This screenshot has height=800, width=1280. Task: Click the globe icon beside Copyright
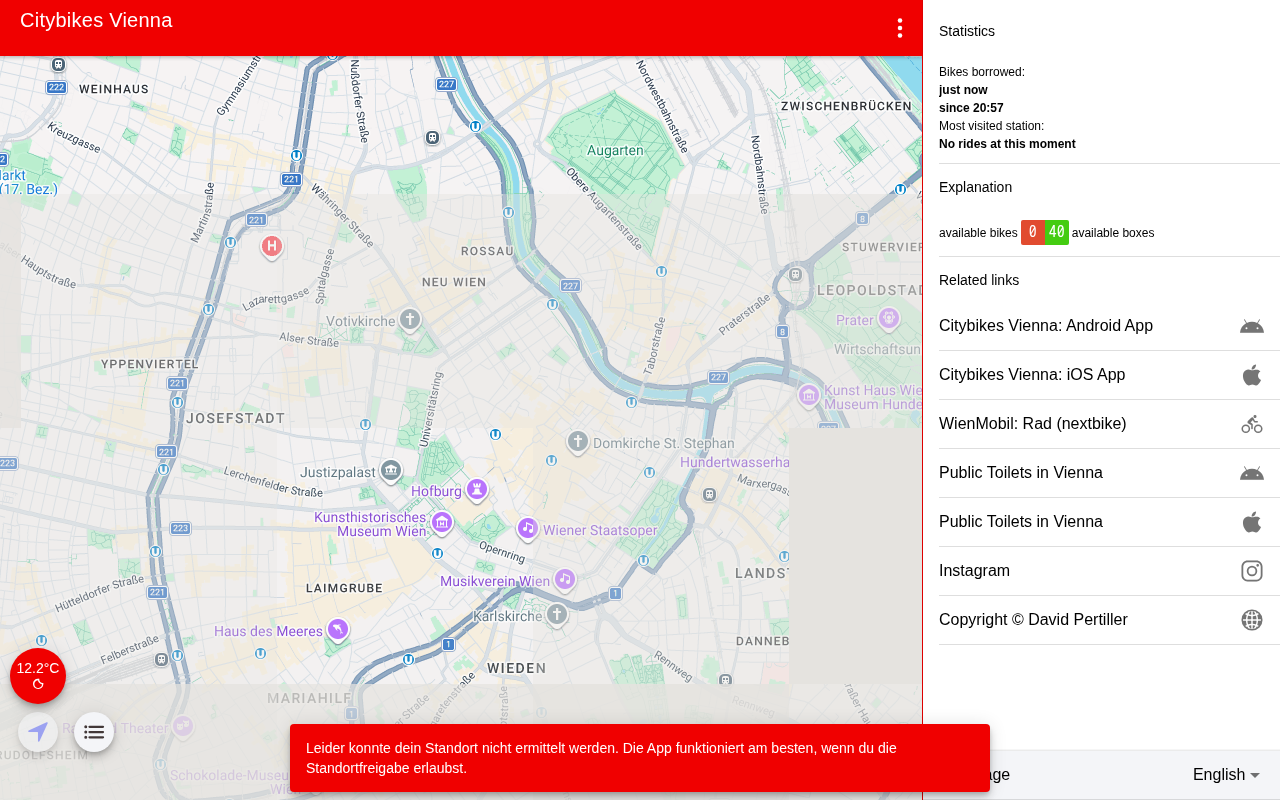pos(1251,620)
